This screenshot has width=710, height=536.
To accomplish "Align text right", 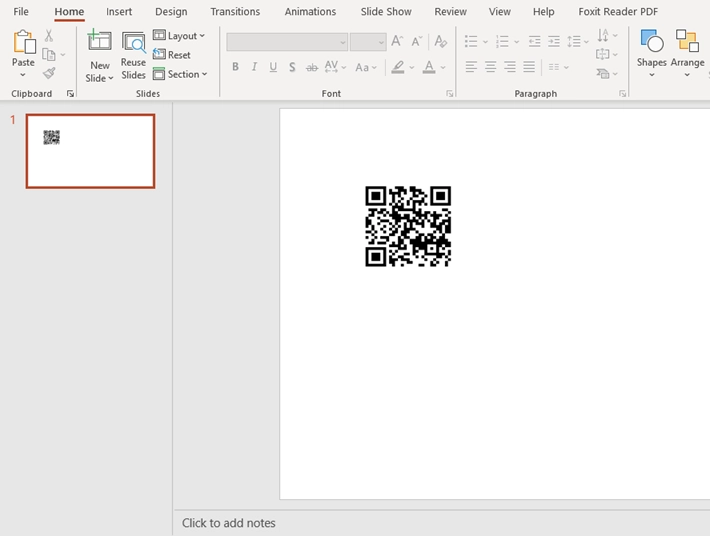I will pyautogui.click(x=510, y=67).
